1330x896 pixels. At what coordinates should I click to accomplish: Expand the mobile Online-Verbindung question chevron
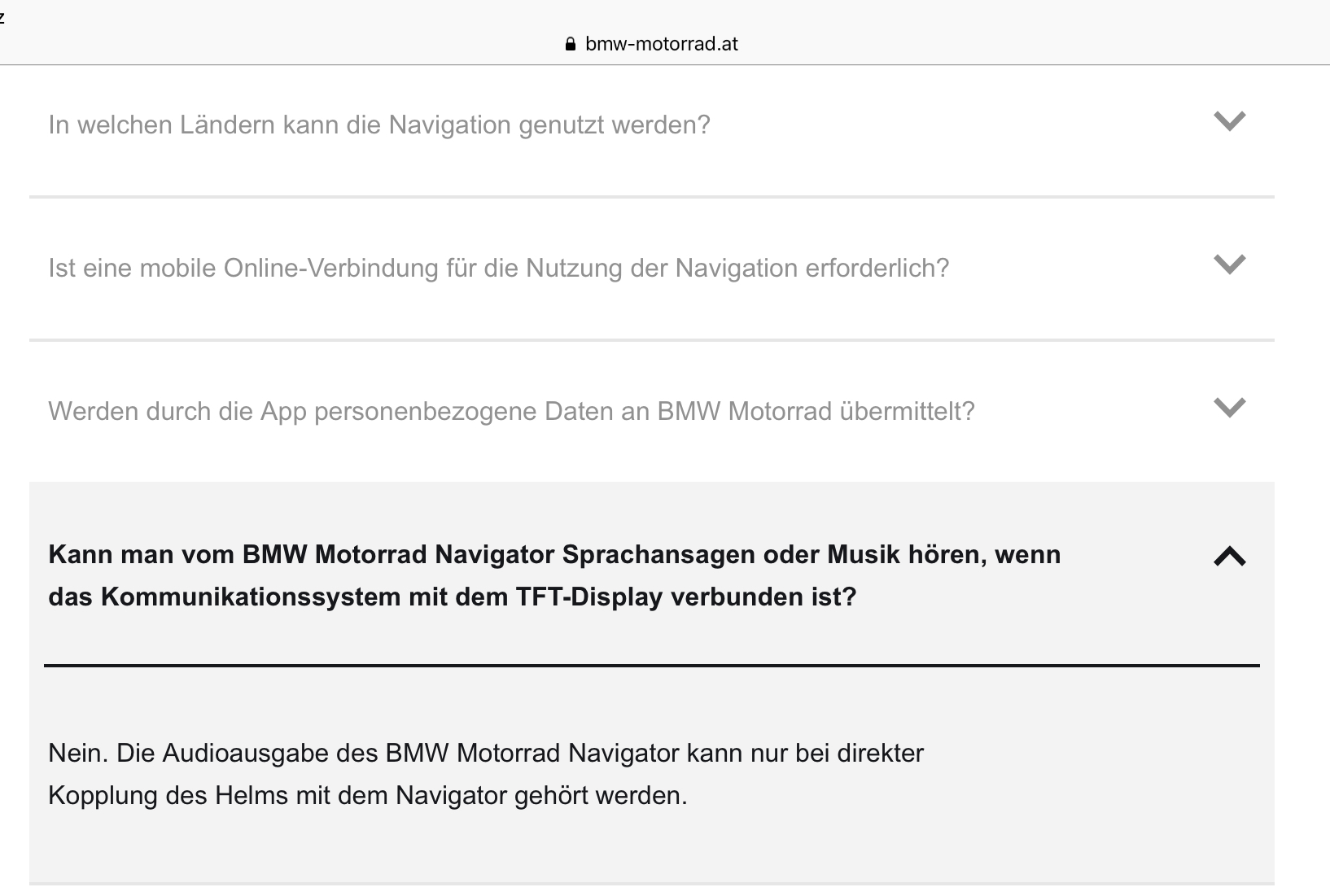[1229, 264]
